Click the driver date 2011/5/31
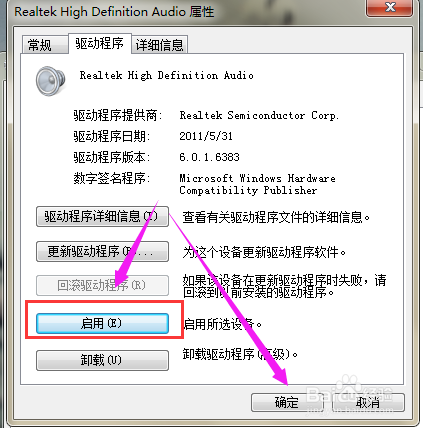 (x=206, y=136)
